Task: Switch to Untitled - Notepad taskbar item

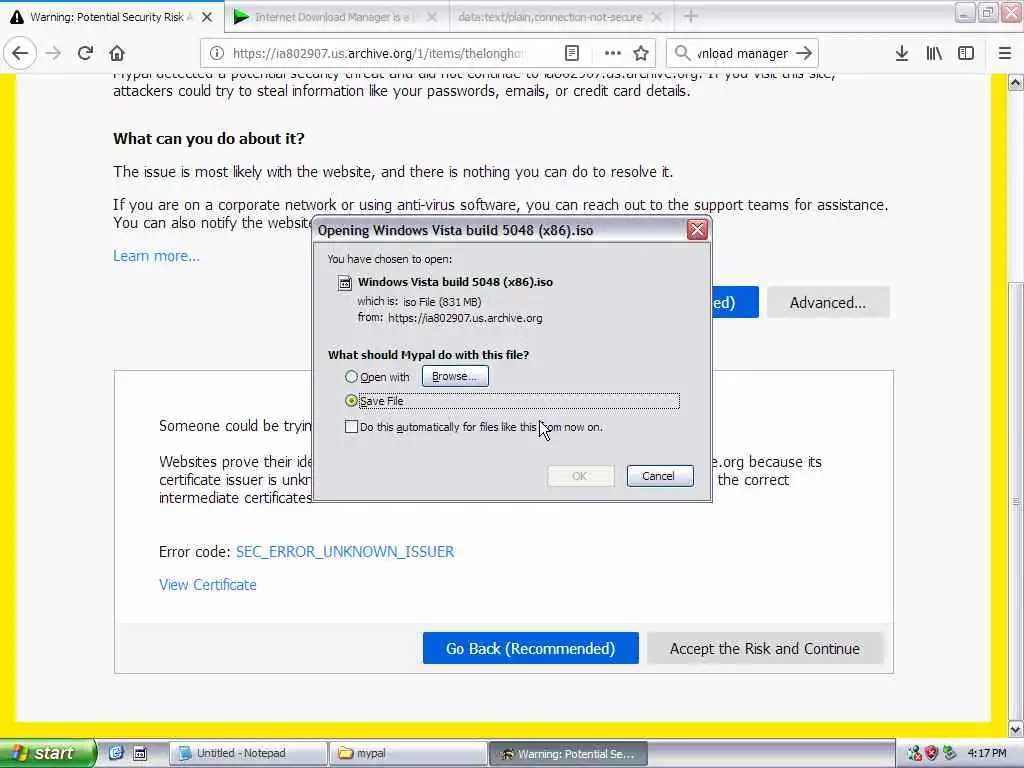Action: coord(248,753)
